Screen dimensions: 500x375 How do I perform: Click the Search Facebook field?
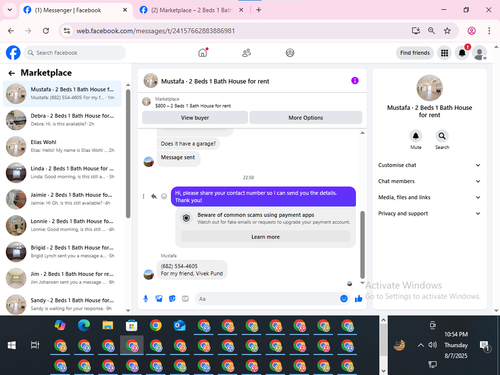[75, 53]
